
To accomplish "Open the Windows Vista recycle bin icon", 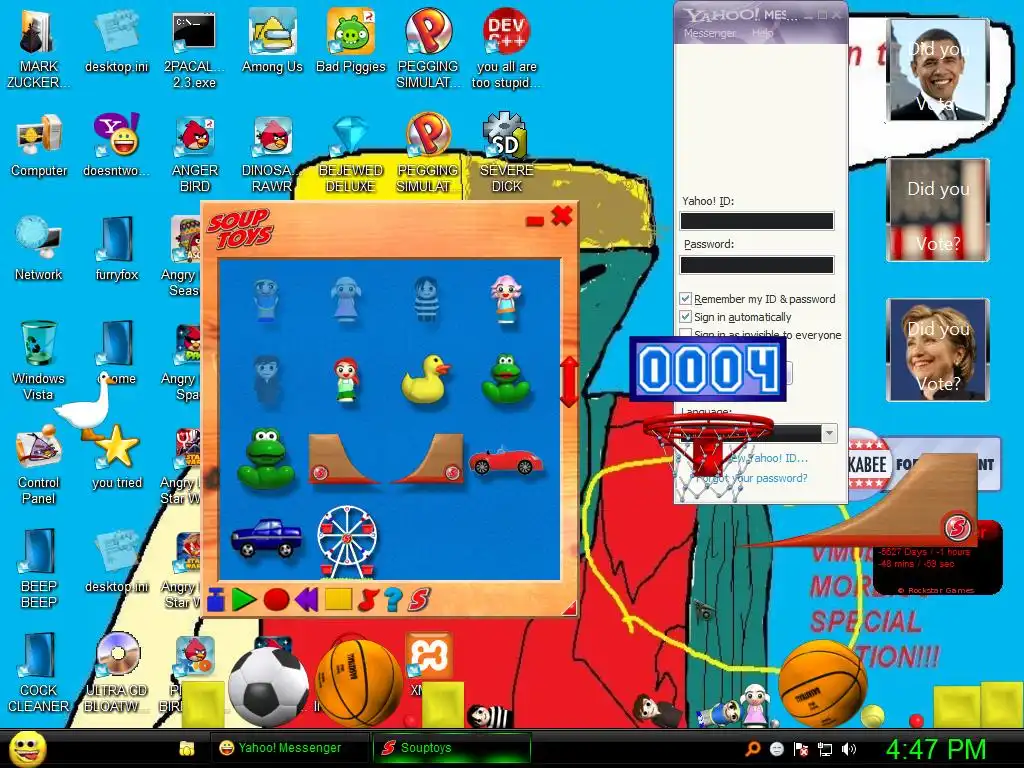I will click(39, 360).
